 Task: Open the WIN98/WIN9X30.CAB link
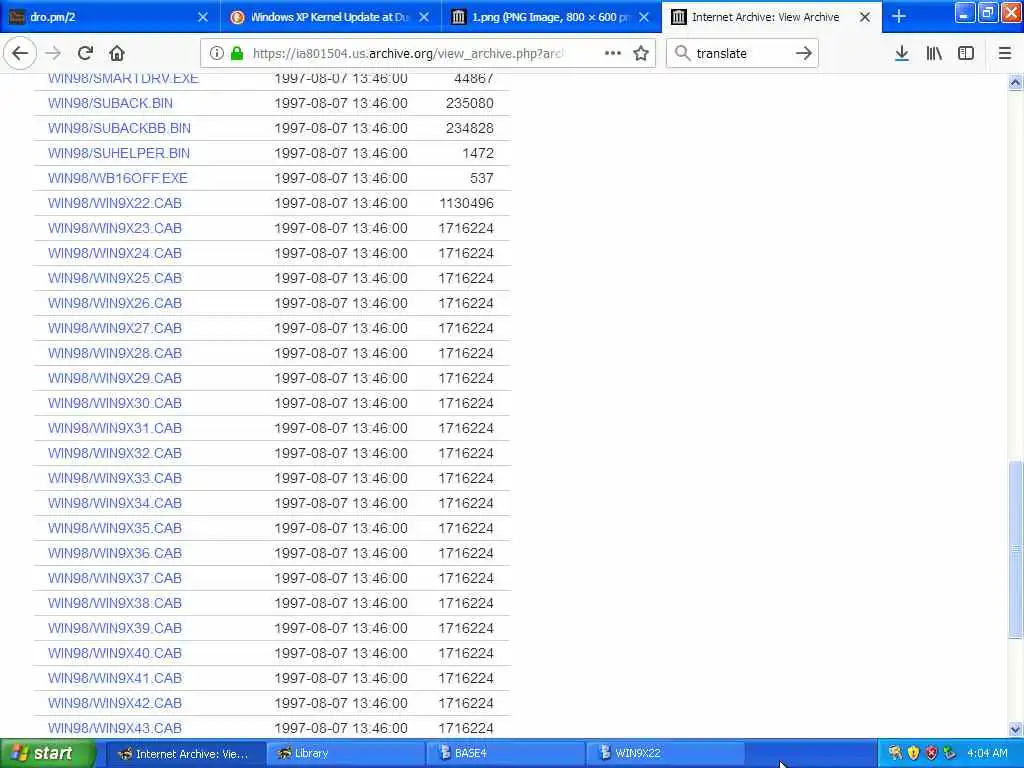click(115, 403)
